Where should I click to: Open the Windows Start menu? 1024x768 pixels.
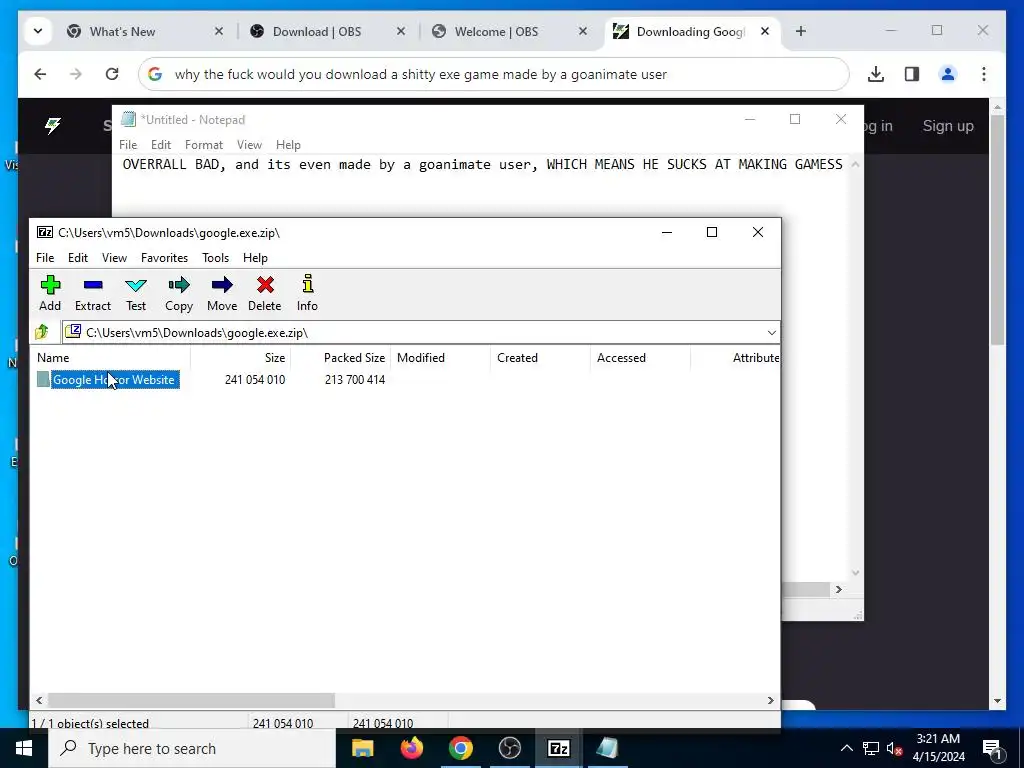coord(24,748)
